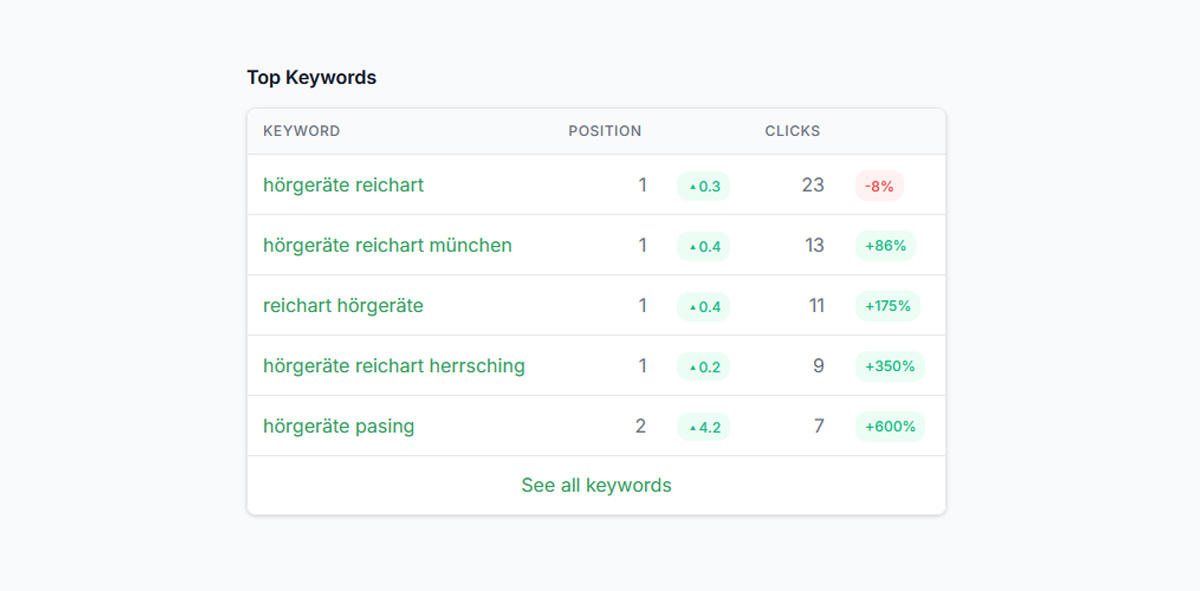Click the 0.3 position change badge

coord(703,186)
